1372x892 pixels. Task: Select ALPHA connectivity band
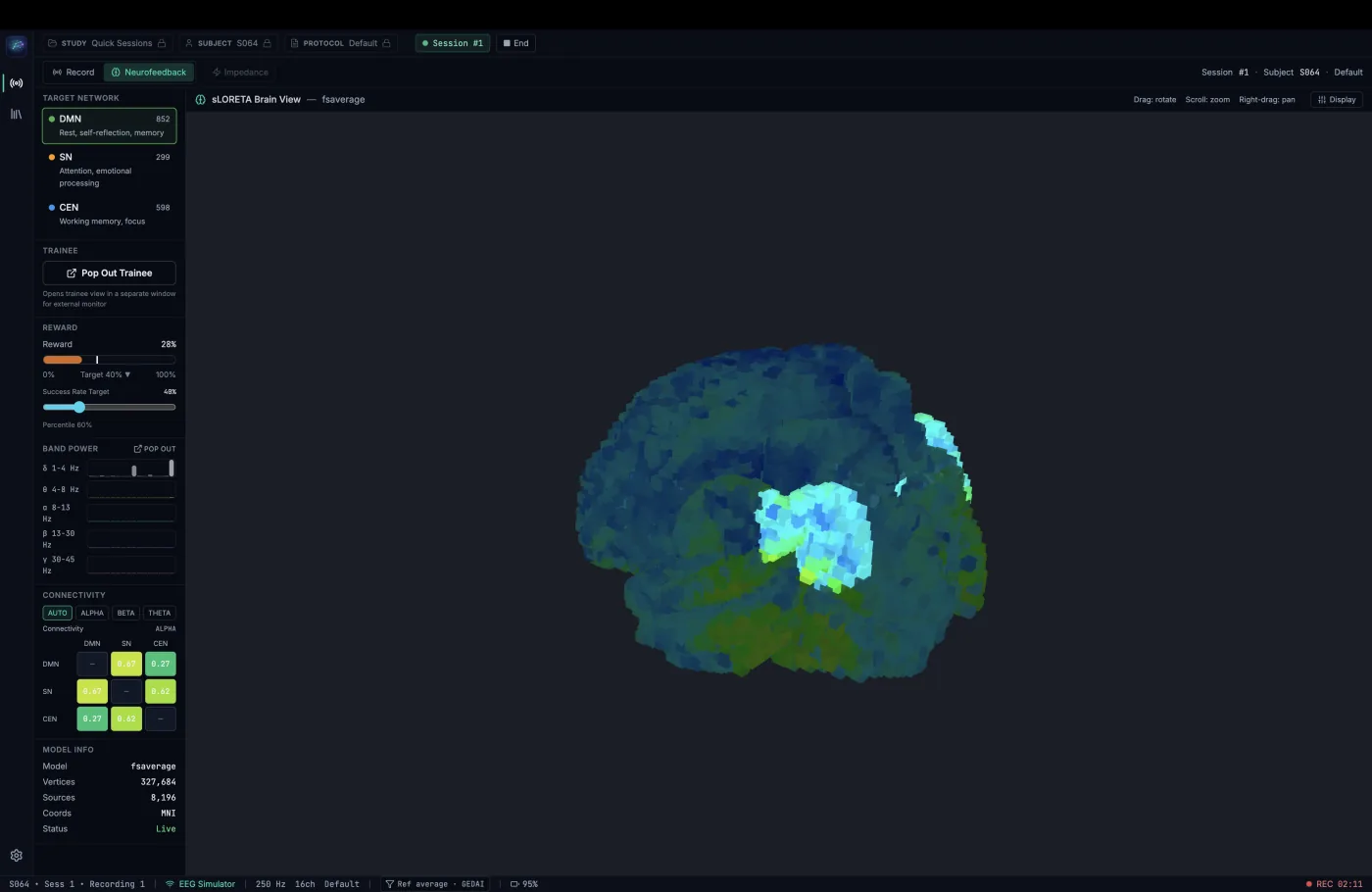(92, 613)
